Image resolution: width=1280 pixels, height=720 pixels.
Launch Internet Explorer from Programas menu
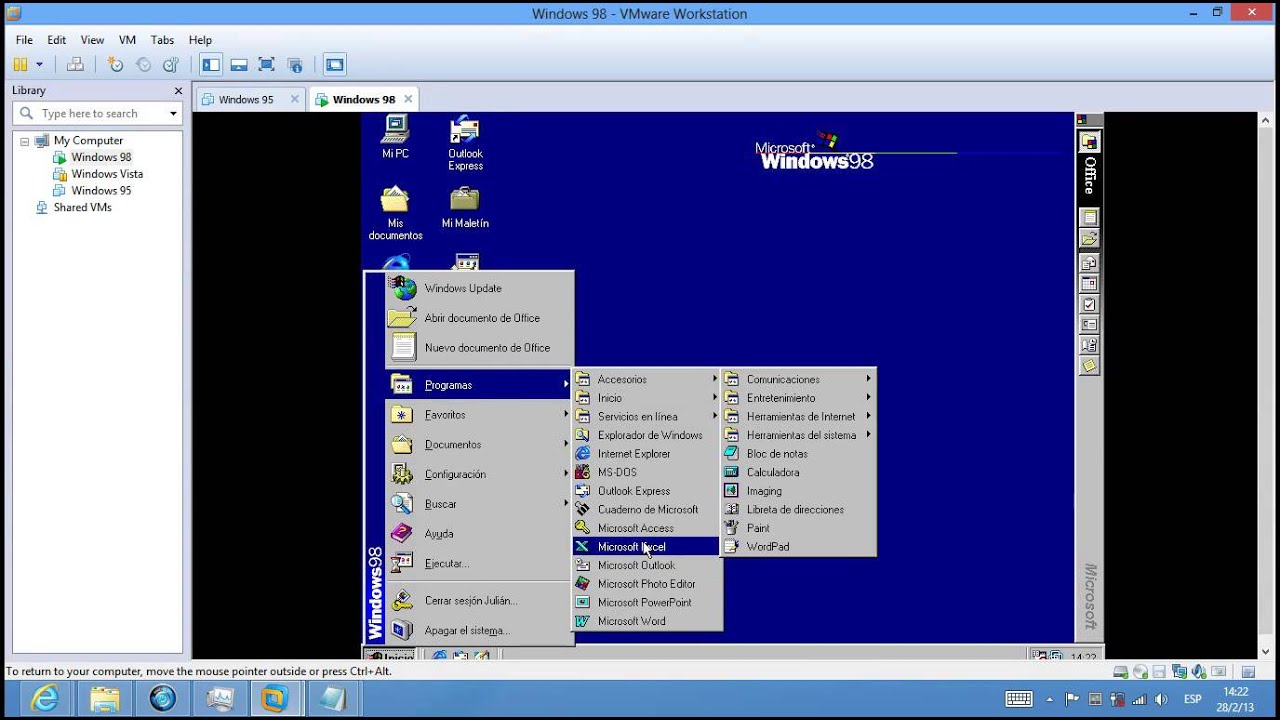pyautogui.click(x=647, y=454)
